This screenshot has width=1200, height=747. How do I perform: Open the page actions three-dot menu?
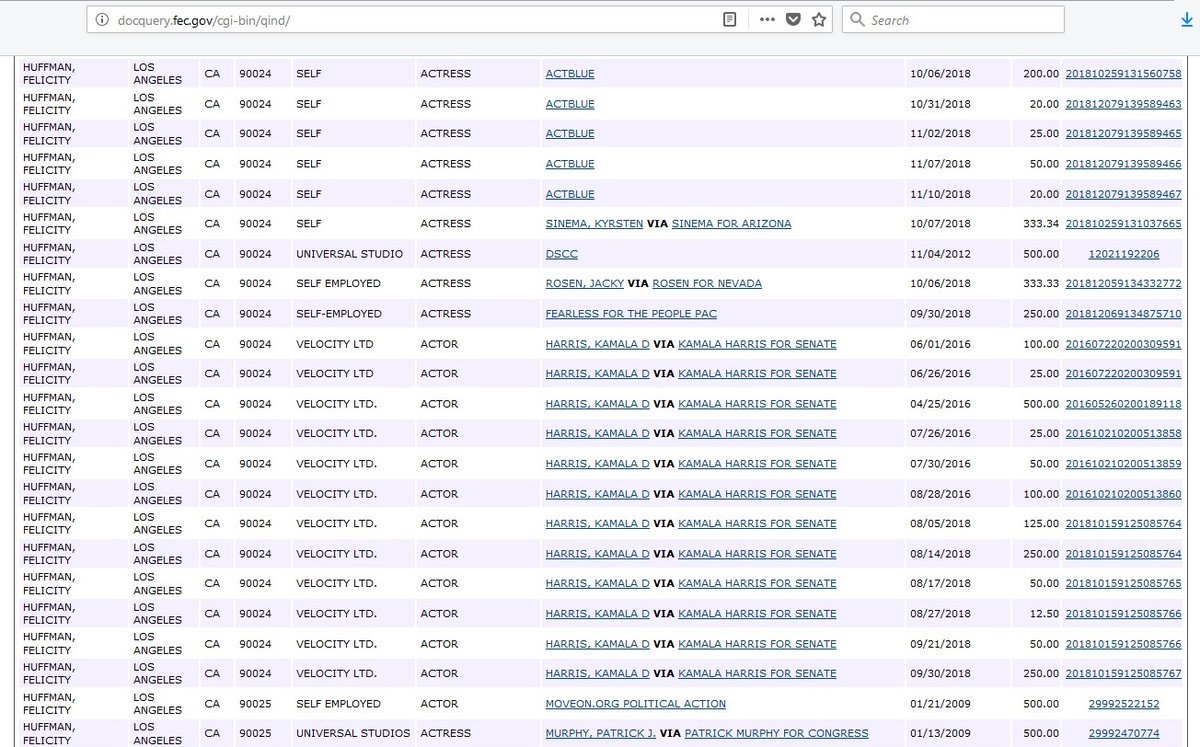coord(767,20)
